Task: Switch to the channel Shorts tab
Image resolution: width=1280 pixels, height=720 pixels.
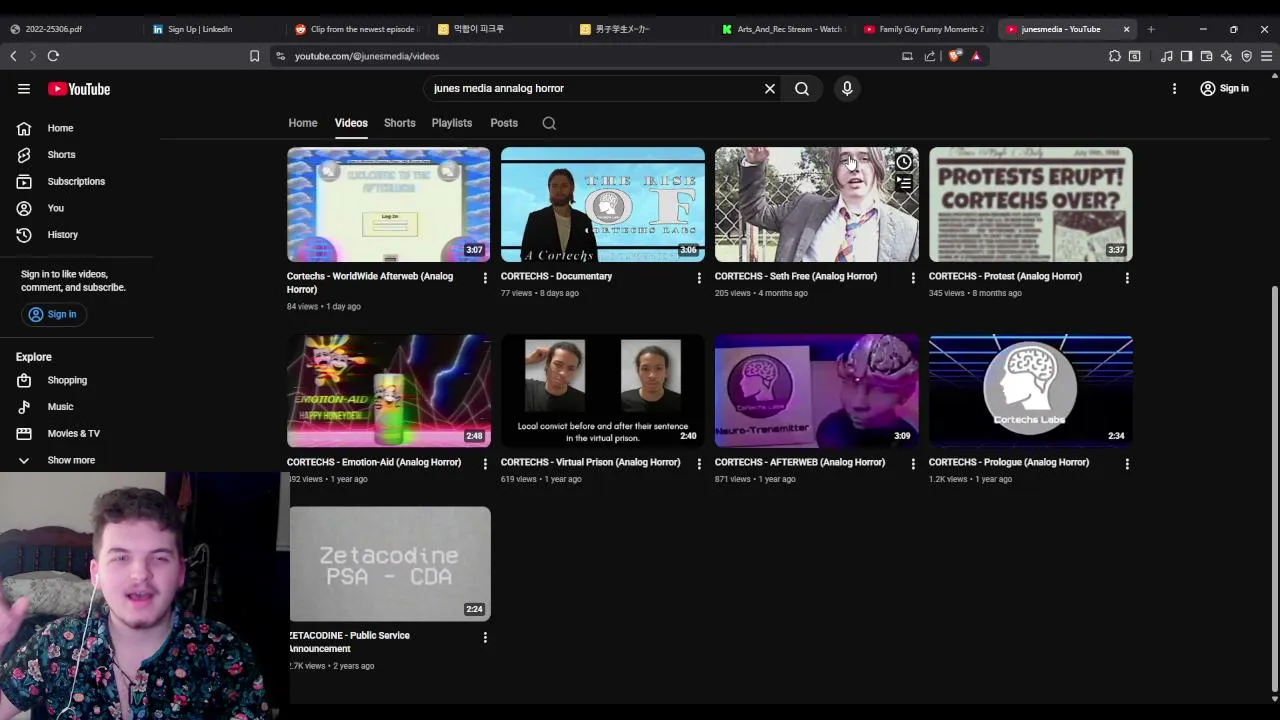Action: pyautogui.click(x=399, y=123)
